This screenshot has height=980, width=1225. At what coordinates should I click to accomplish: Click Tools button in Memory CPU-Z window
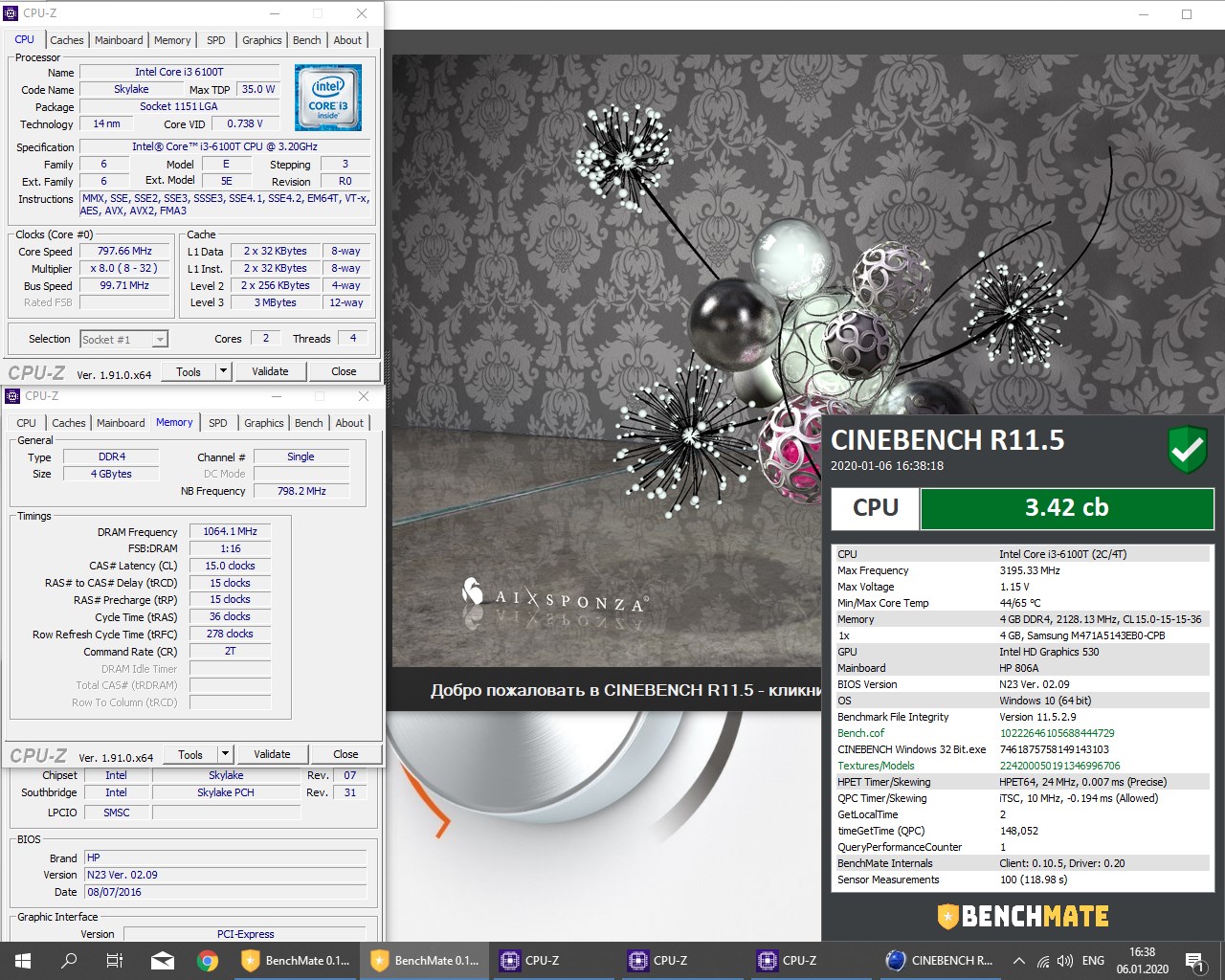(x=190, y=754)
